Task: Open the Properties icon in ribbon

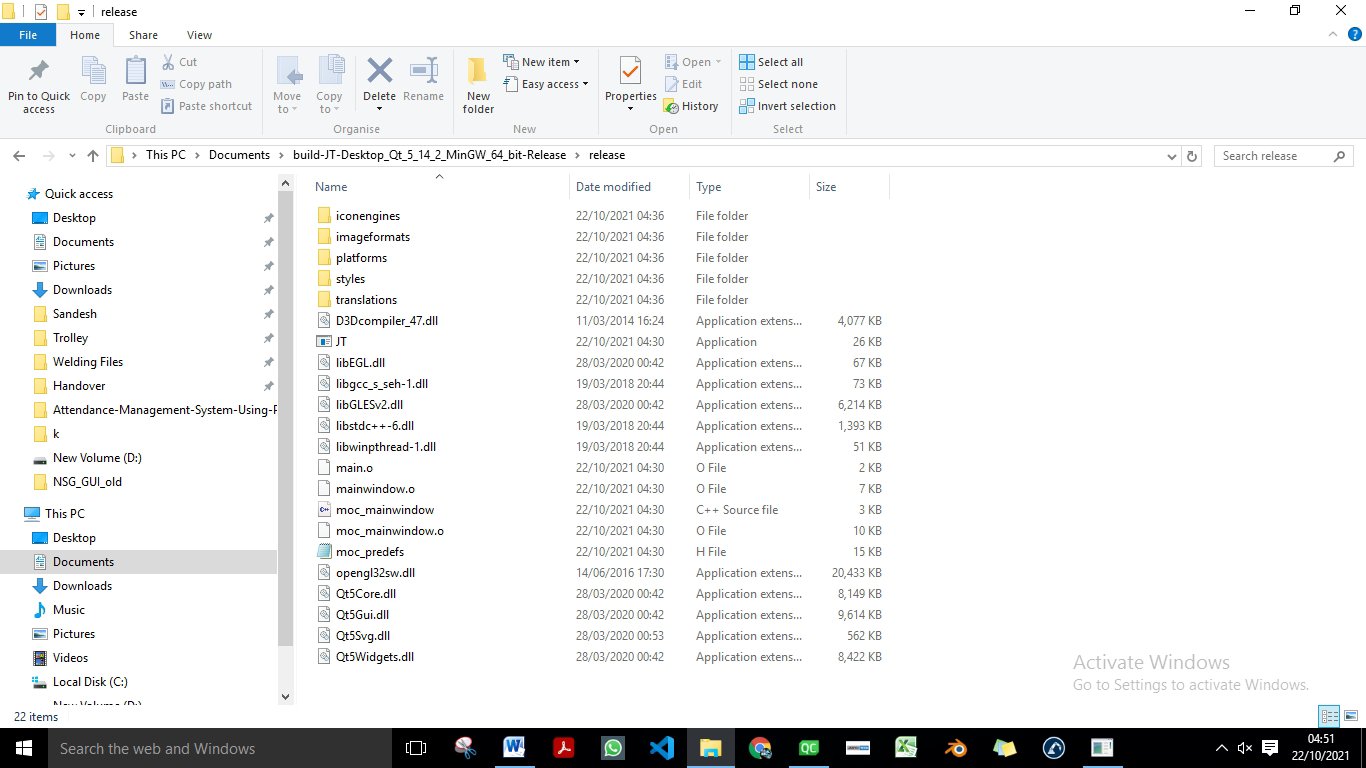Action: 630,74
